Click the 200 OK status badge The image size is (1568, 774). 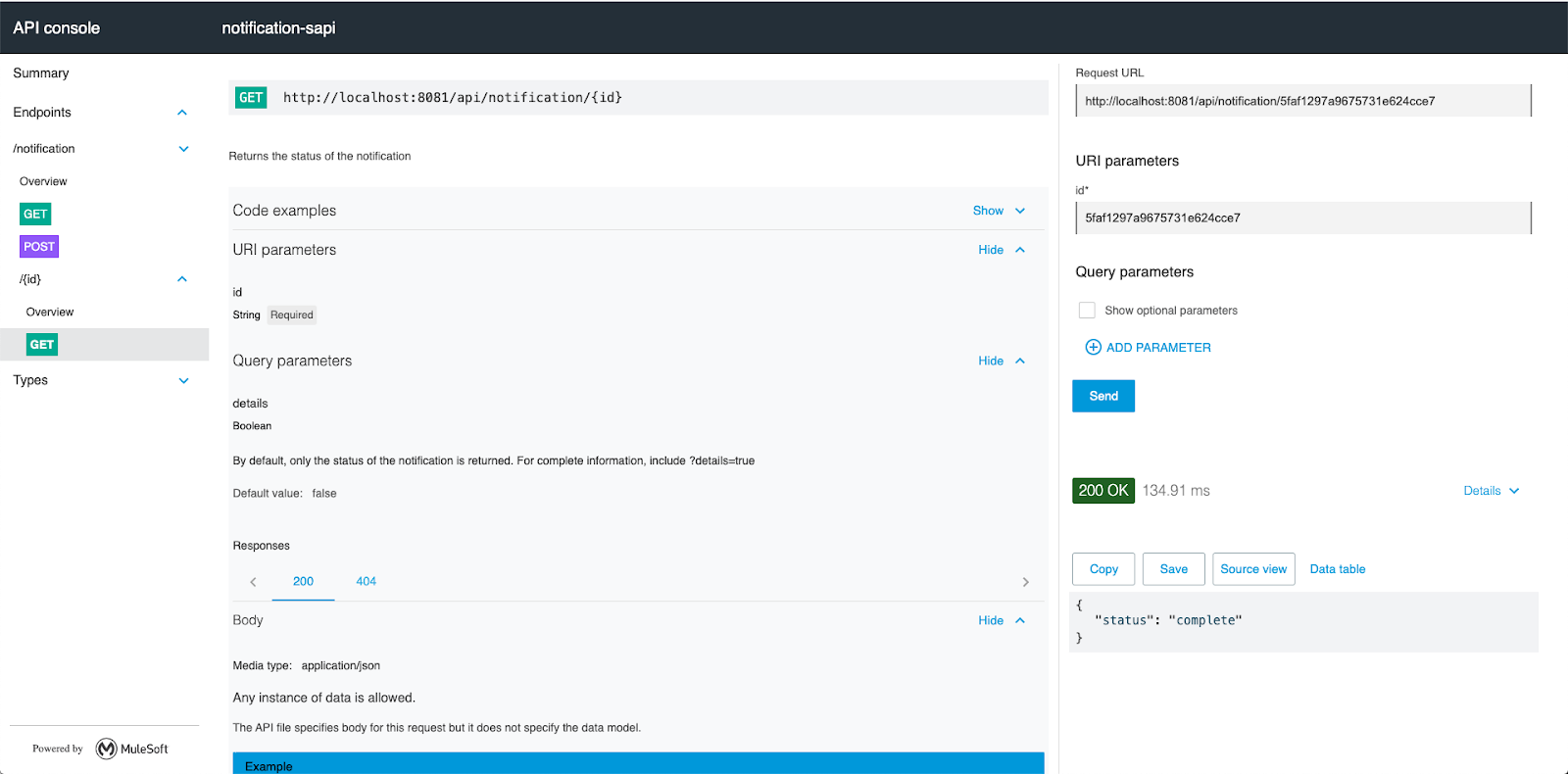click(x=1103, y=491)
